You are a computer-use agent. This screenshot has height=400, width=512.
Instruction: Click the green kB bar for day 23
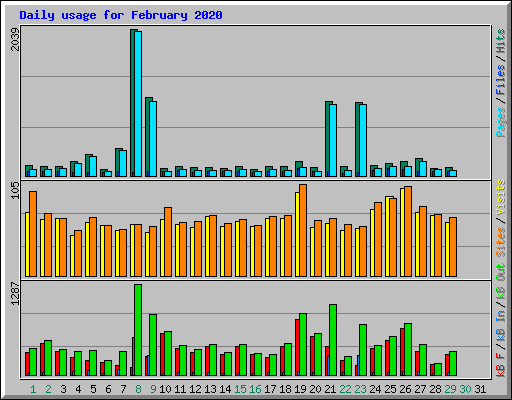tap(363, 350)
